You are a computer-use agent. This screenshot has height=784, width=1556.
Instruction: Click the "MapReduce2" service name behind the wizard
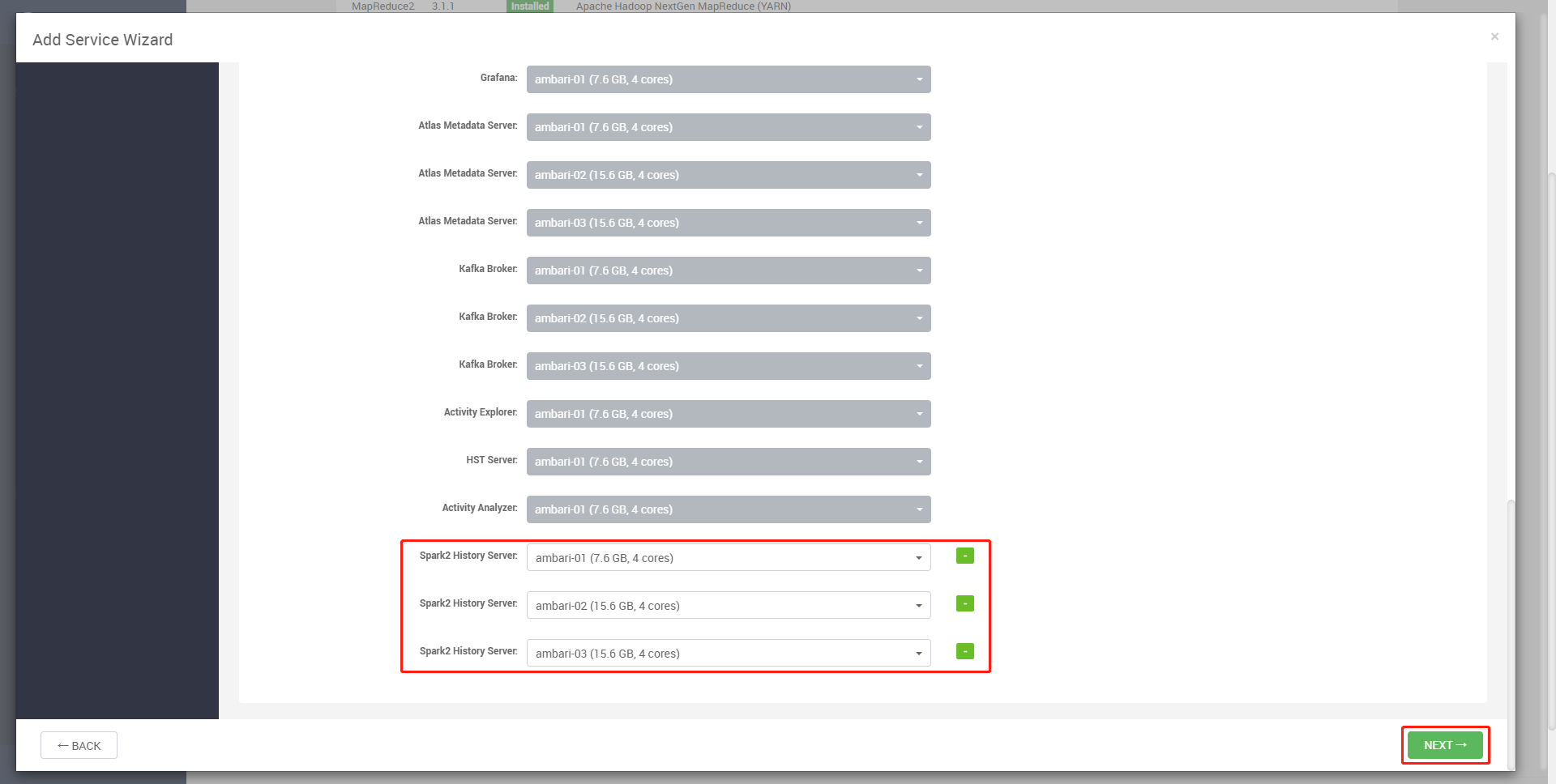383,6
